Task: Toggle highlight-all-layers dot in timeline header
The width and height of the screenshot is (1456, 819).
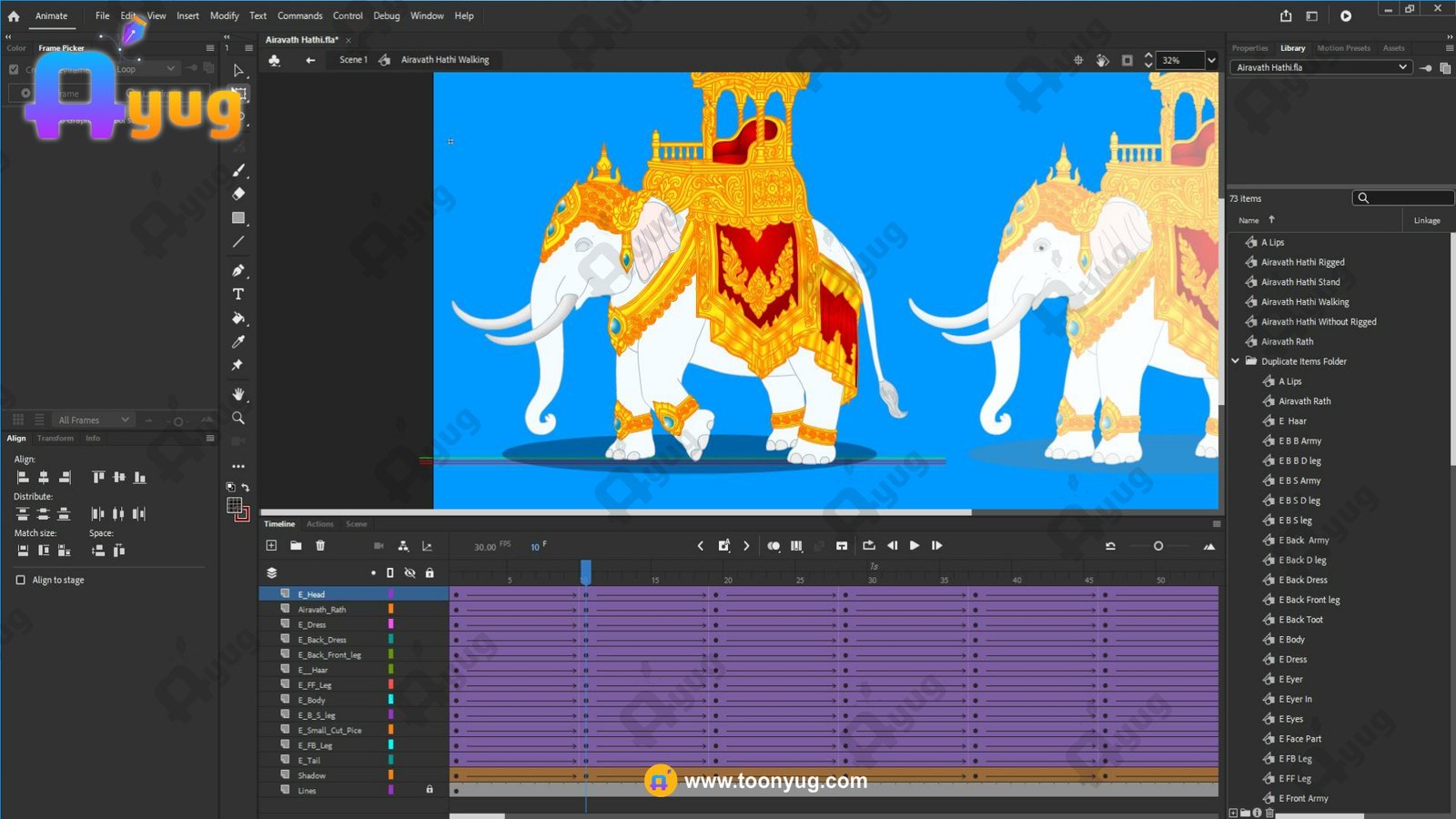Action: click(373, 572)
